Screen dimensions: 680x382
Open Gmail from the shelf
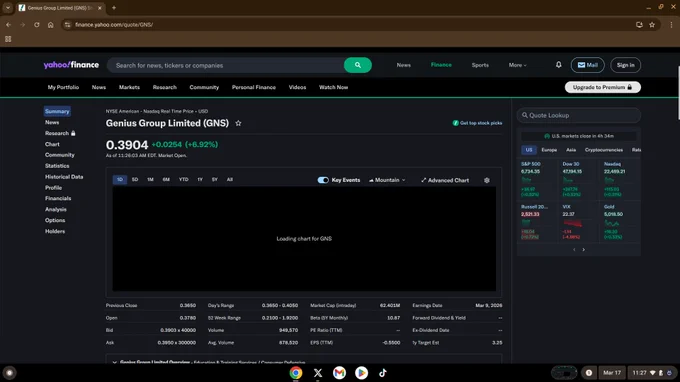(340, 372)
